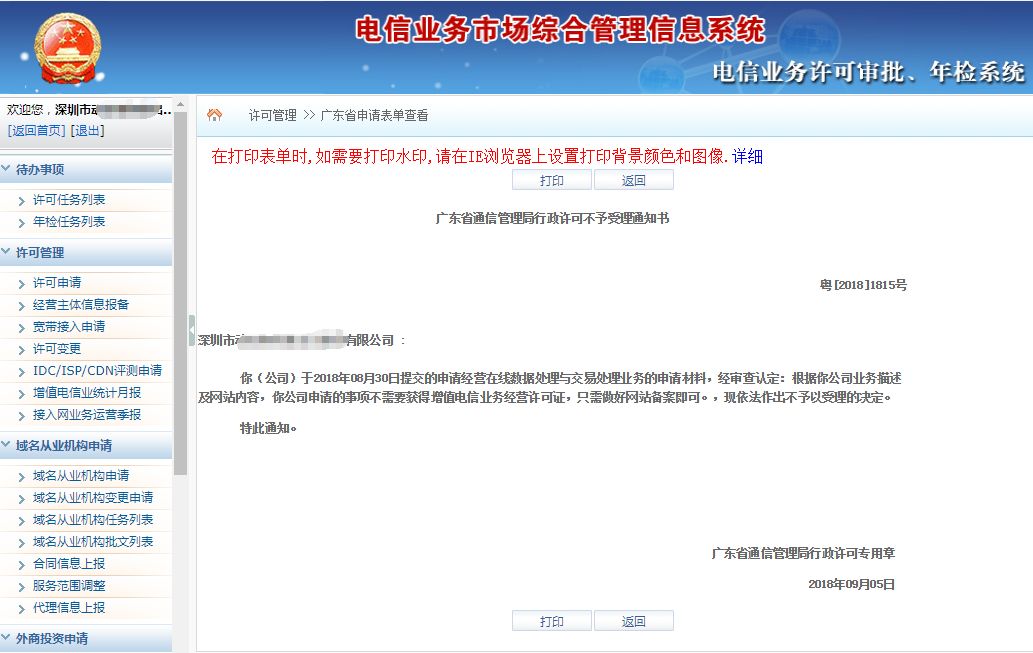This screenshot has height=653, width=1033.
Task: Click the document number 粤[2018]1815号
Action: point(863,285)
